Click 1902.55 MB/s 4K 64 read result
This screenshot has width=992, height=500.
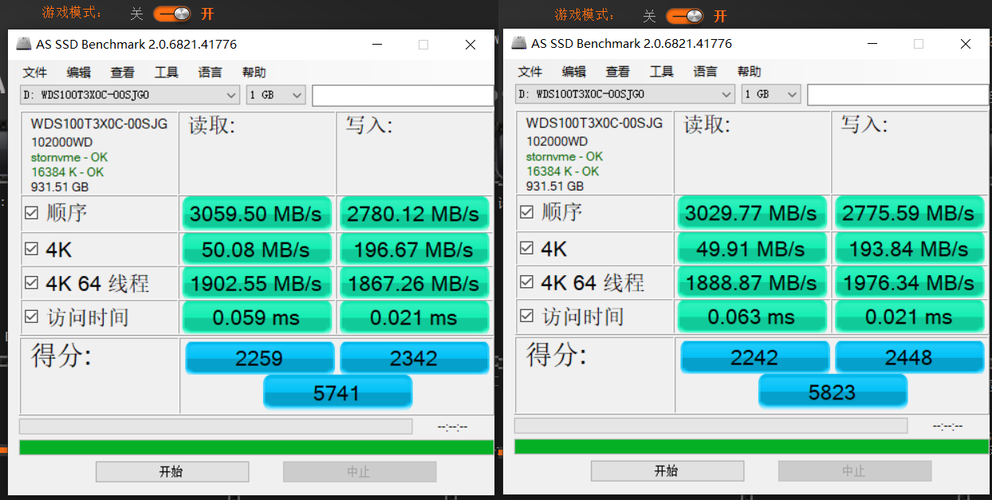(x=256, y=283)
